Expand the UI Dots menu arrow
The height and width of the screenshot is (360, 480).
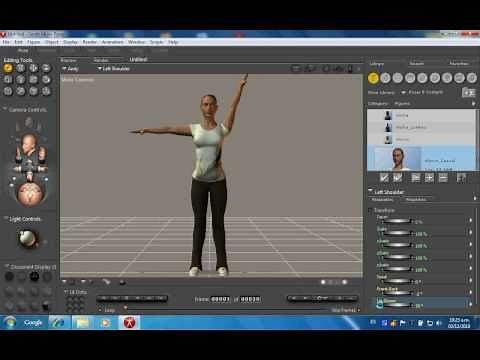click(x=66, y=292)
